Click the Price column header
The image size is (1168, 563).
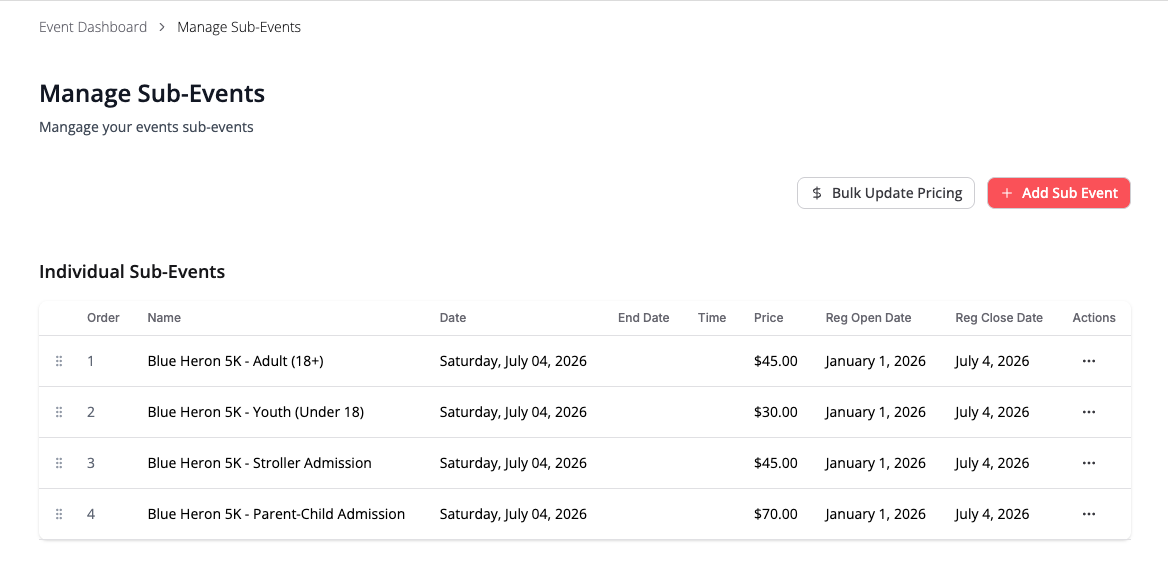click(768, 318)
